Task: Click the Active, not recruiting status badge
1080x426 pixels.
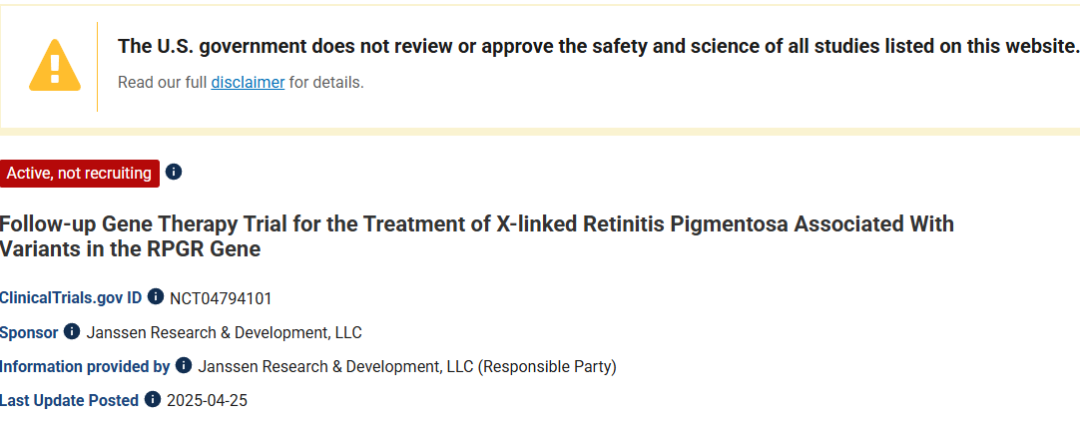Action: coord(79,173)
